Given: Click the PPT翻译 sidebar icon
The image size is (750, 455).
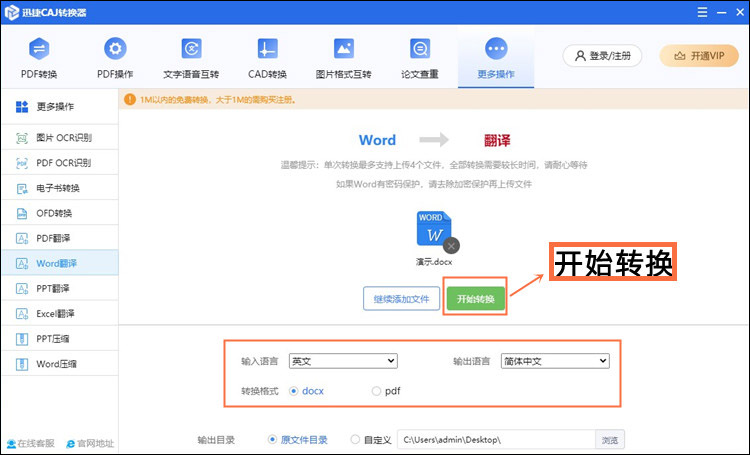Looking at the screenshot, I should pyautogui.click(x=22, y=289).
